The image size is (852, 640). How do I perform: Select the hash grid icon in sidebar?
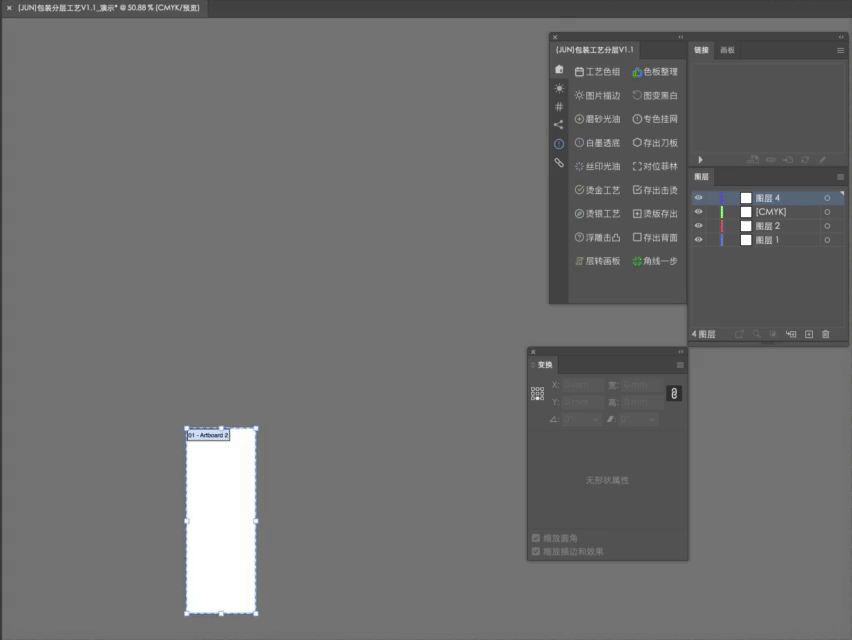(x=559, y=106)
